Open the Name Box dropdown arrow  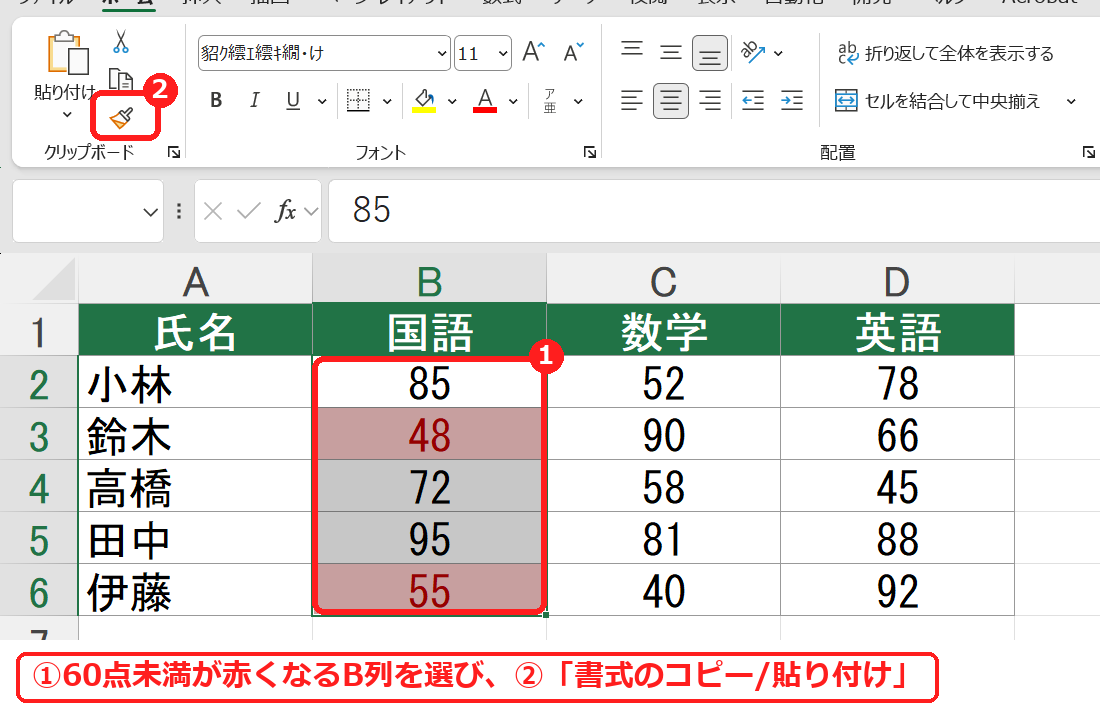150,211
